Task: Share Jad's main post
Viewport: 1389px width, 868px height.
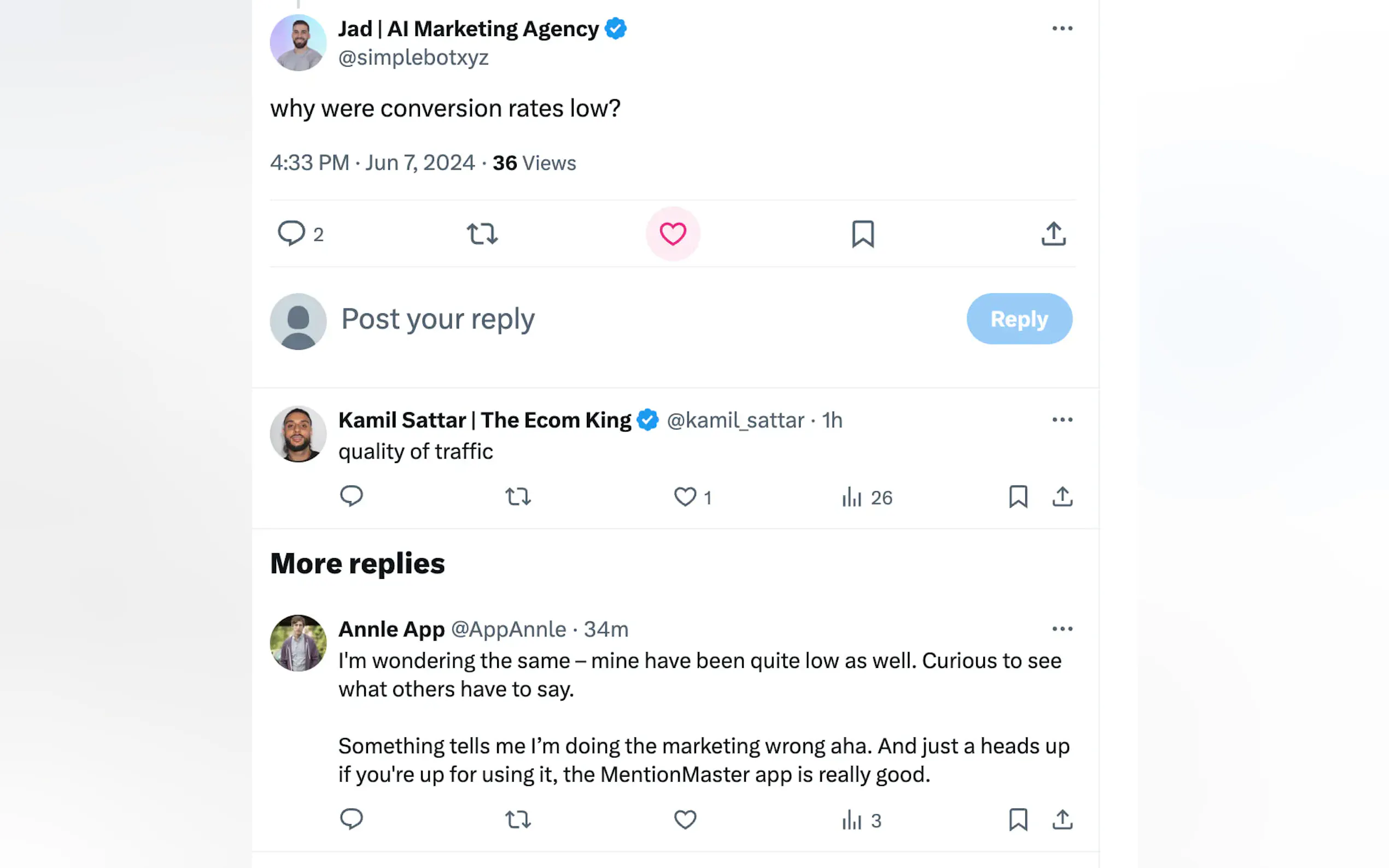Action: 1053,233
